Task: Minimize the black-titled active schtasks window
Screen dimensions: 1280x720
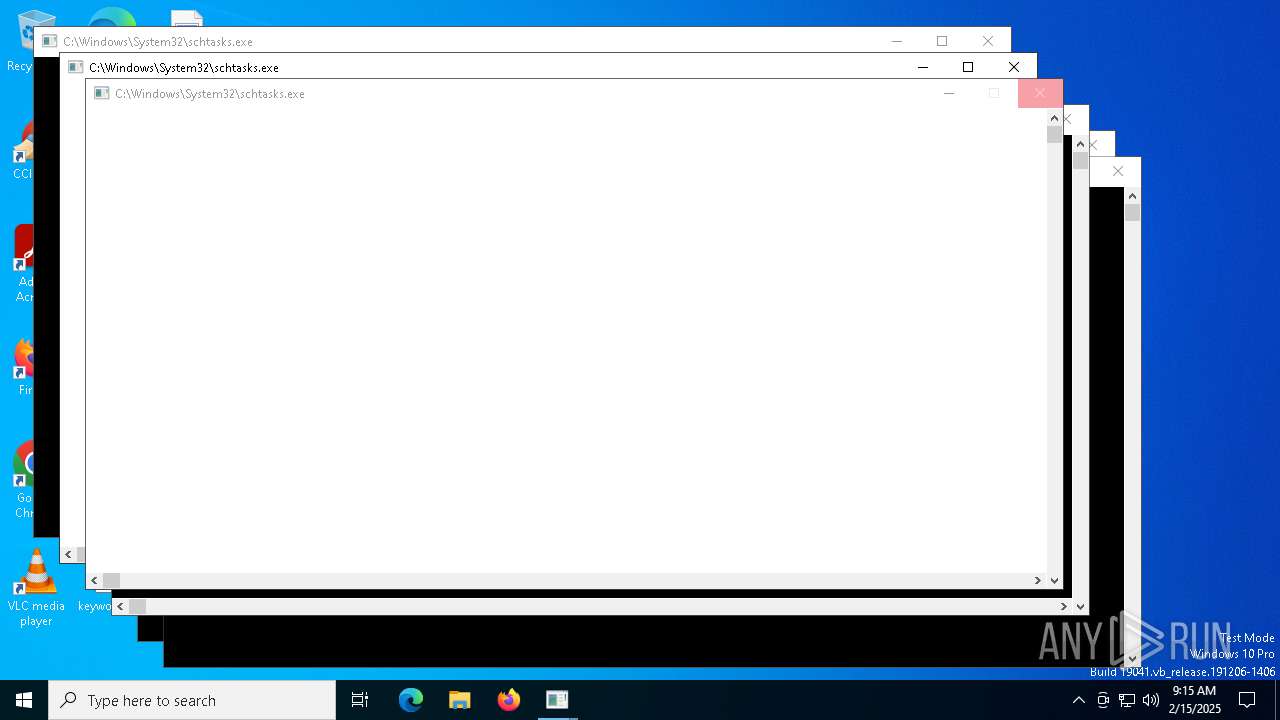Action: point(923,67)
